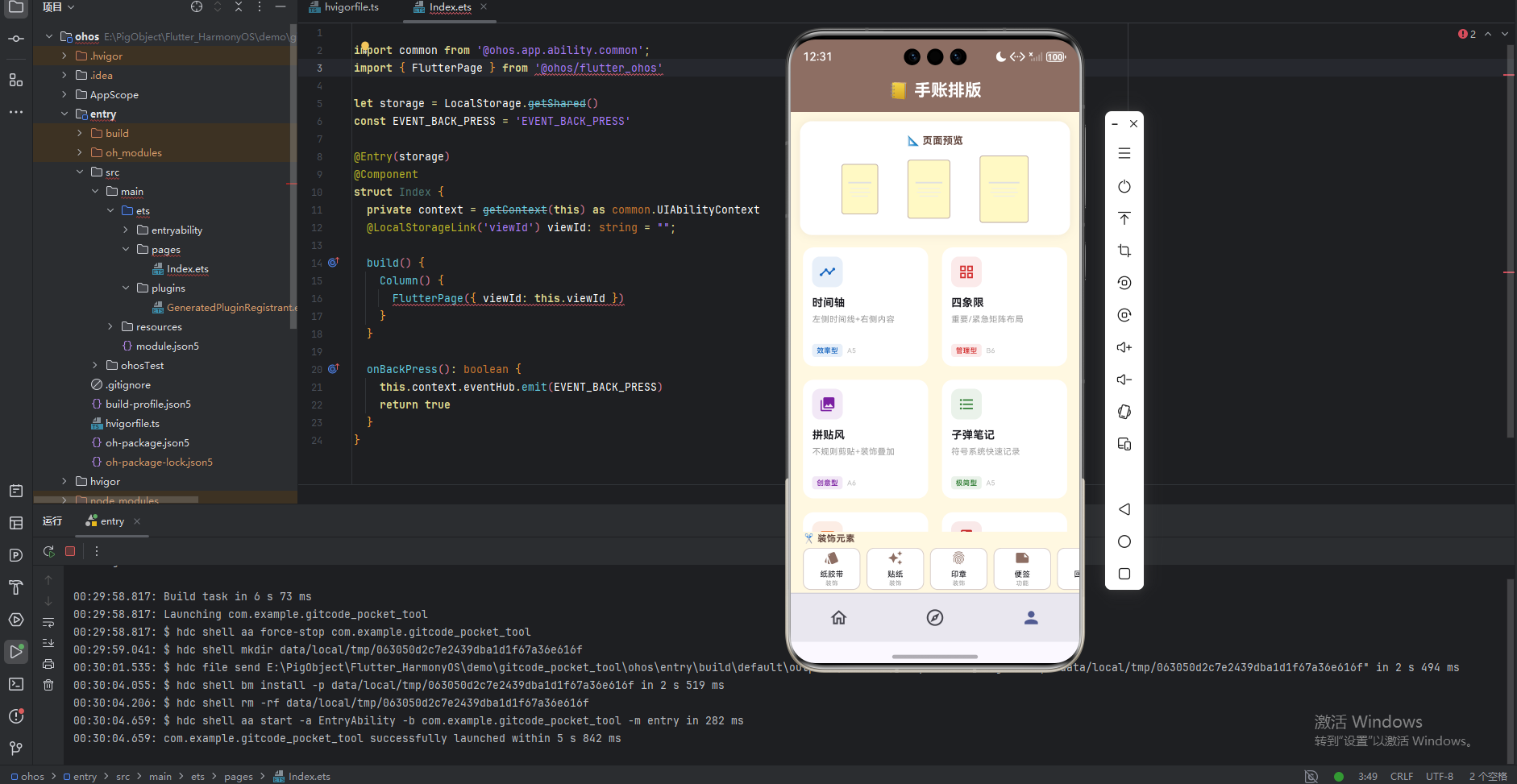Open the version control tool window
This screenshot has width=1517, height=784.
(16, 749)
